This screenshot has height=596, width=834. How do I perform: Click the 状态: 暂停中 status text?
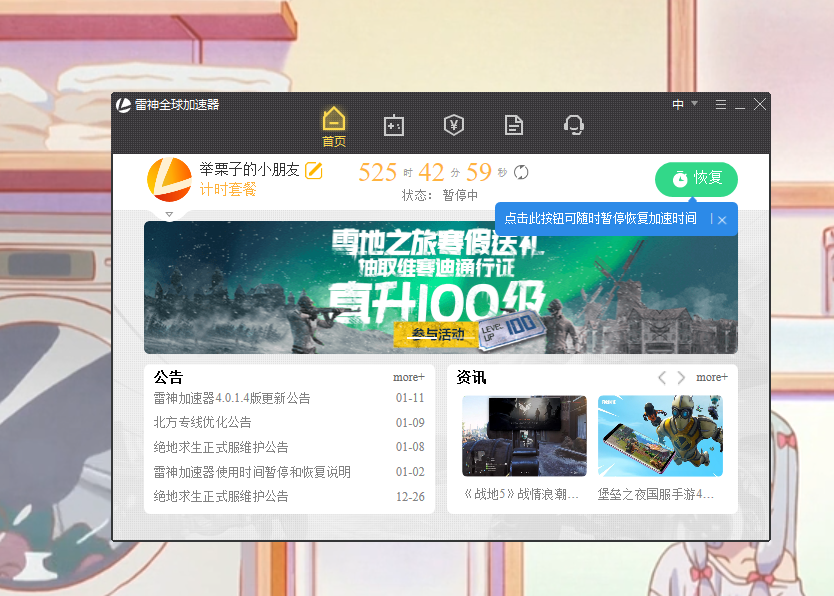pyautogui.click(x=439, y=196)
